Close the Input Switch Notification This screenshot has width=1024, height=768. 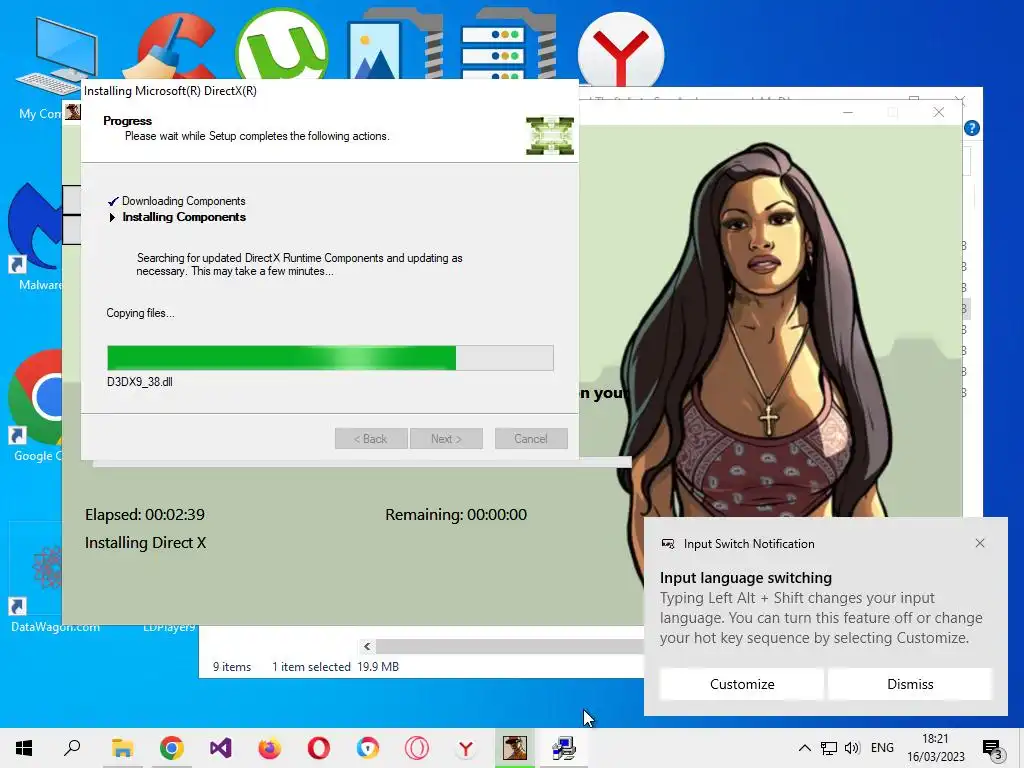(x=980, y=543)
